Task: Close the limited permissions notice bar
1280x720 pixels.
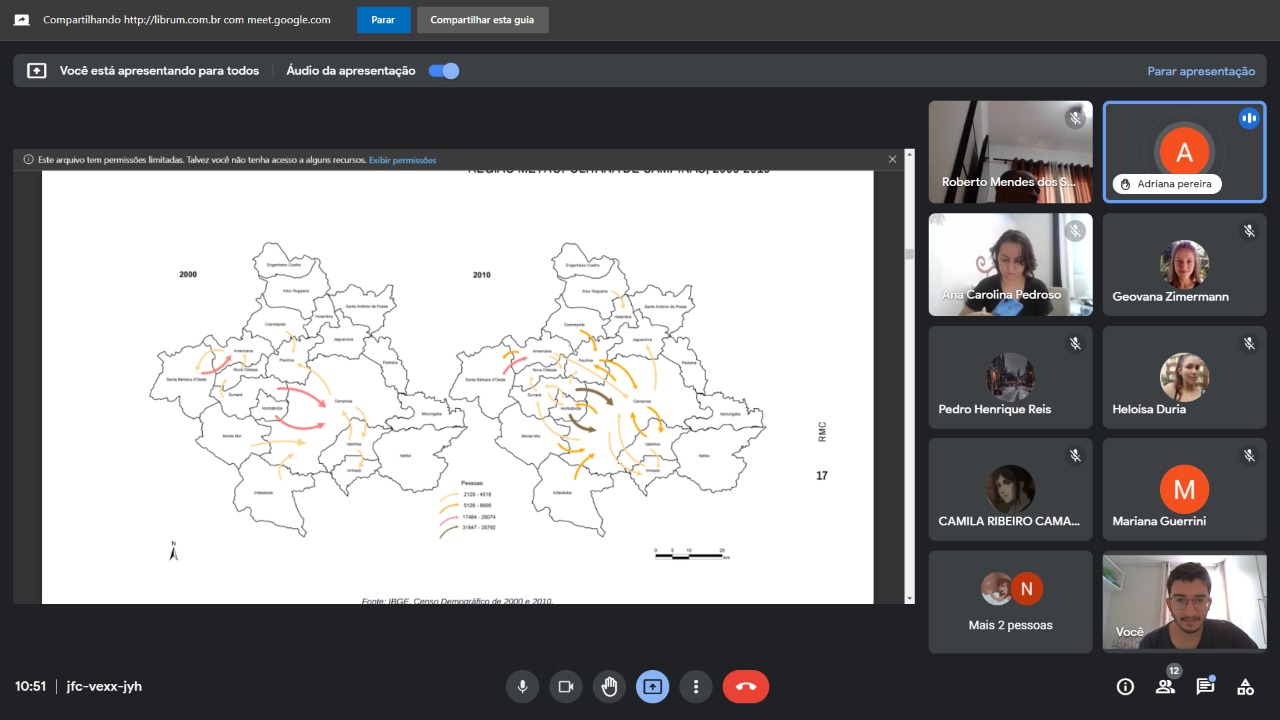Action: [x=893, y=159]
